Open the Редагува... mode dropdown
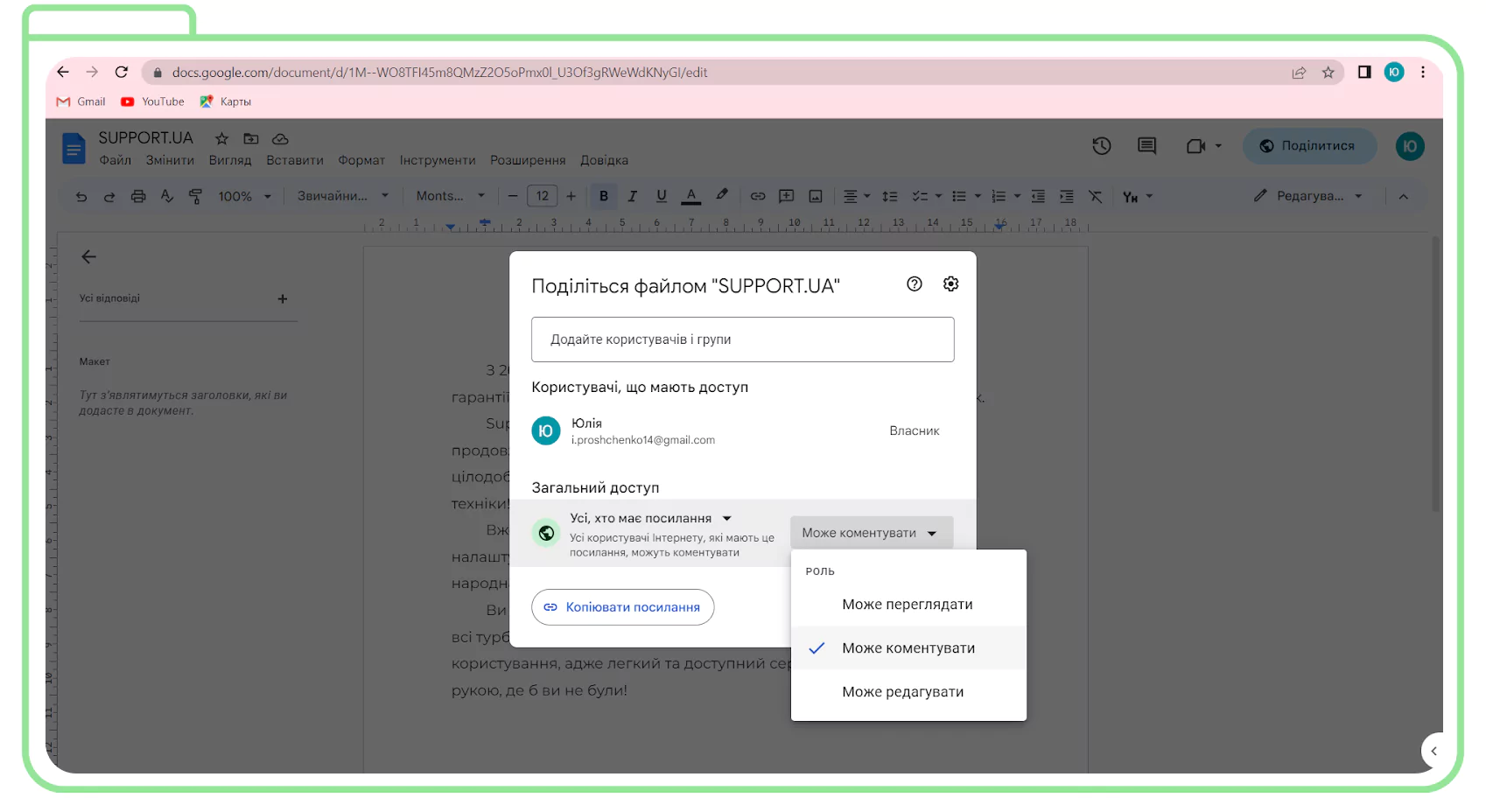The height and width of the screenshot is (812, 1486). tap(1308, 196)
